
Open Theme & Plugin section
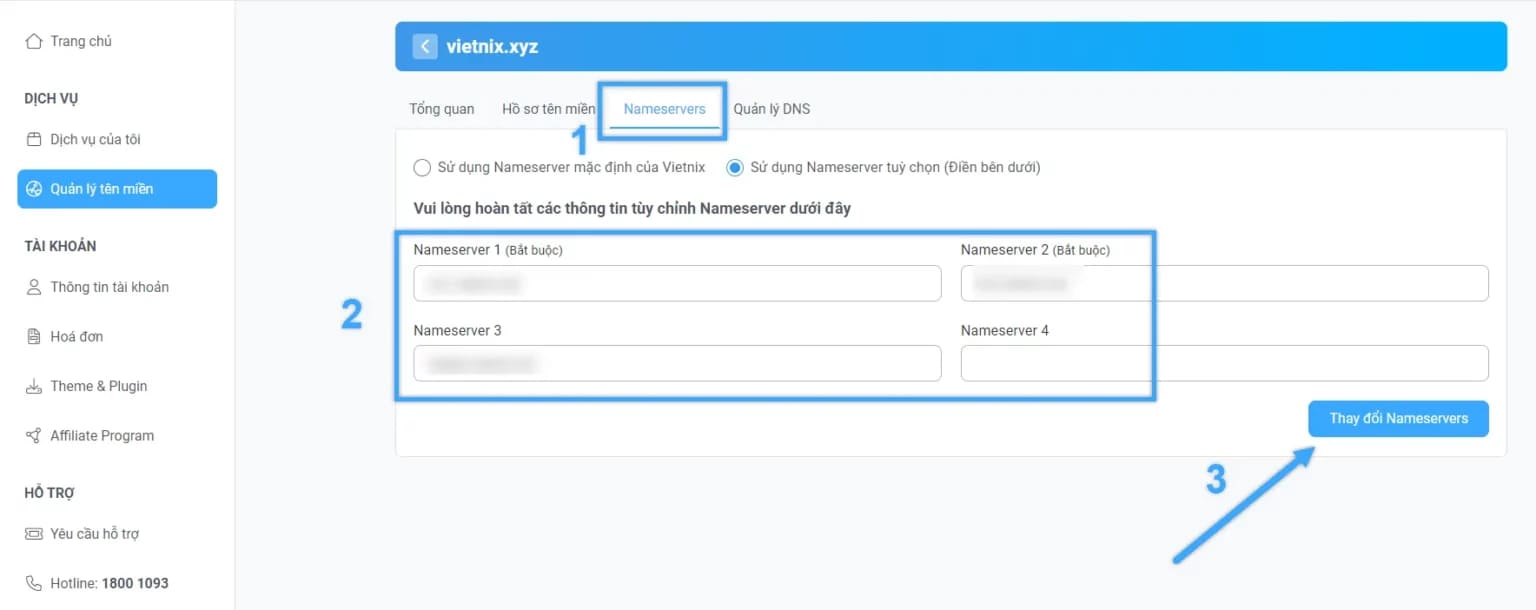(x=98, y=386)
